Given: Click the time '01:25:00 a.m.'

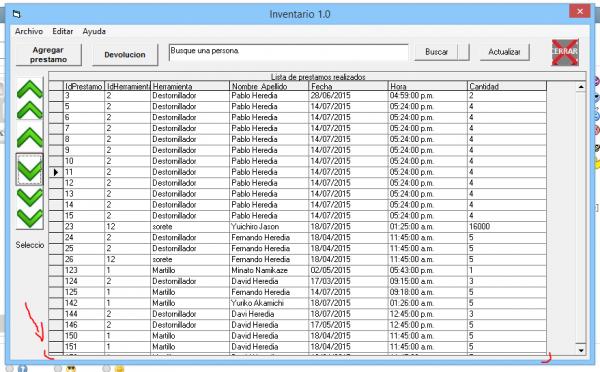Looking at the screenshot, I should click(x=411, y=227).
